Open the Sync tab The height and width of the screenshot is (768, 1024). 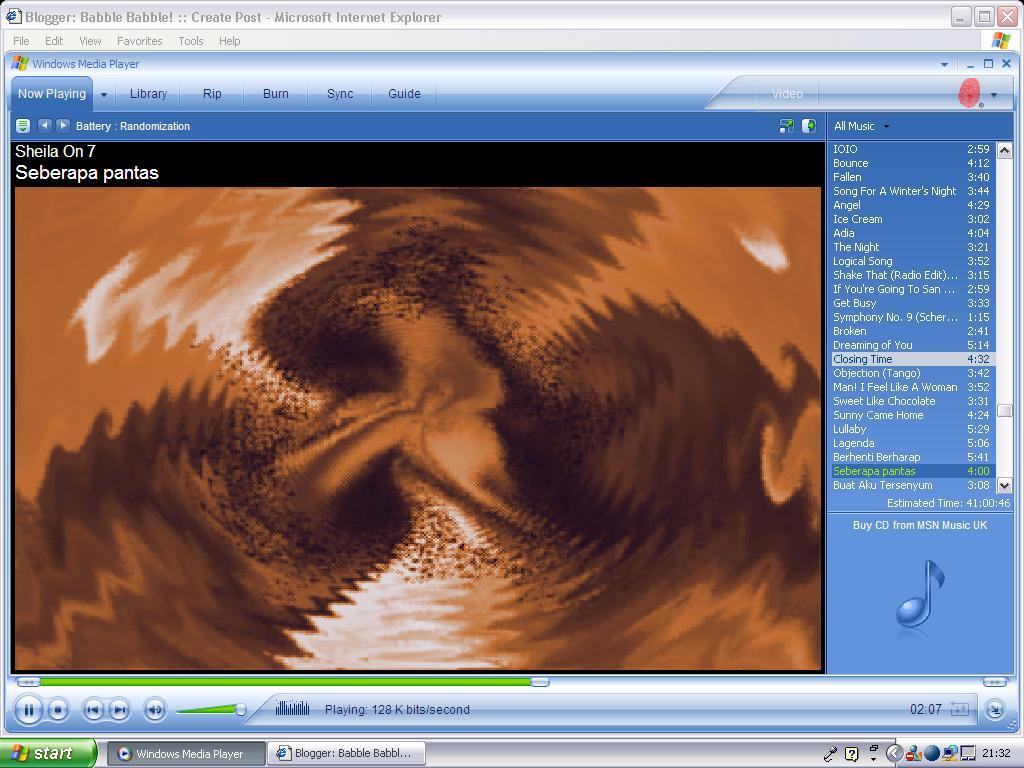pyautogui.click(x=340, y=93)
